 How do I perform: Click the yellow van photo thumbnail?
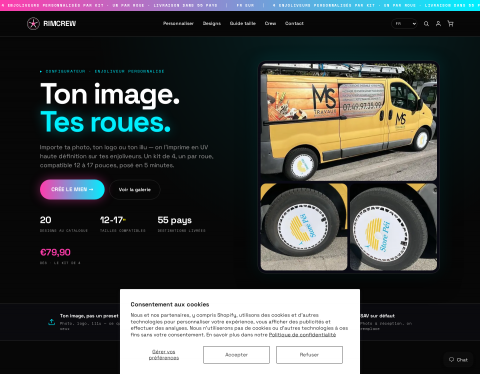[x=349, y=122]
